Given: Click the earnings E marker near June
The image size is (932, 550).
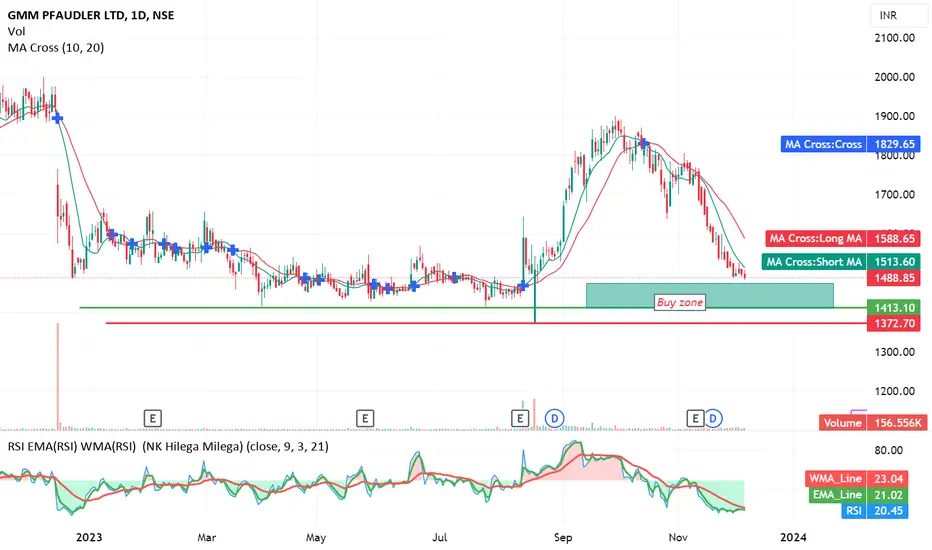Looking at the screenshot, I should click(365, 419).
